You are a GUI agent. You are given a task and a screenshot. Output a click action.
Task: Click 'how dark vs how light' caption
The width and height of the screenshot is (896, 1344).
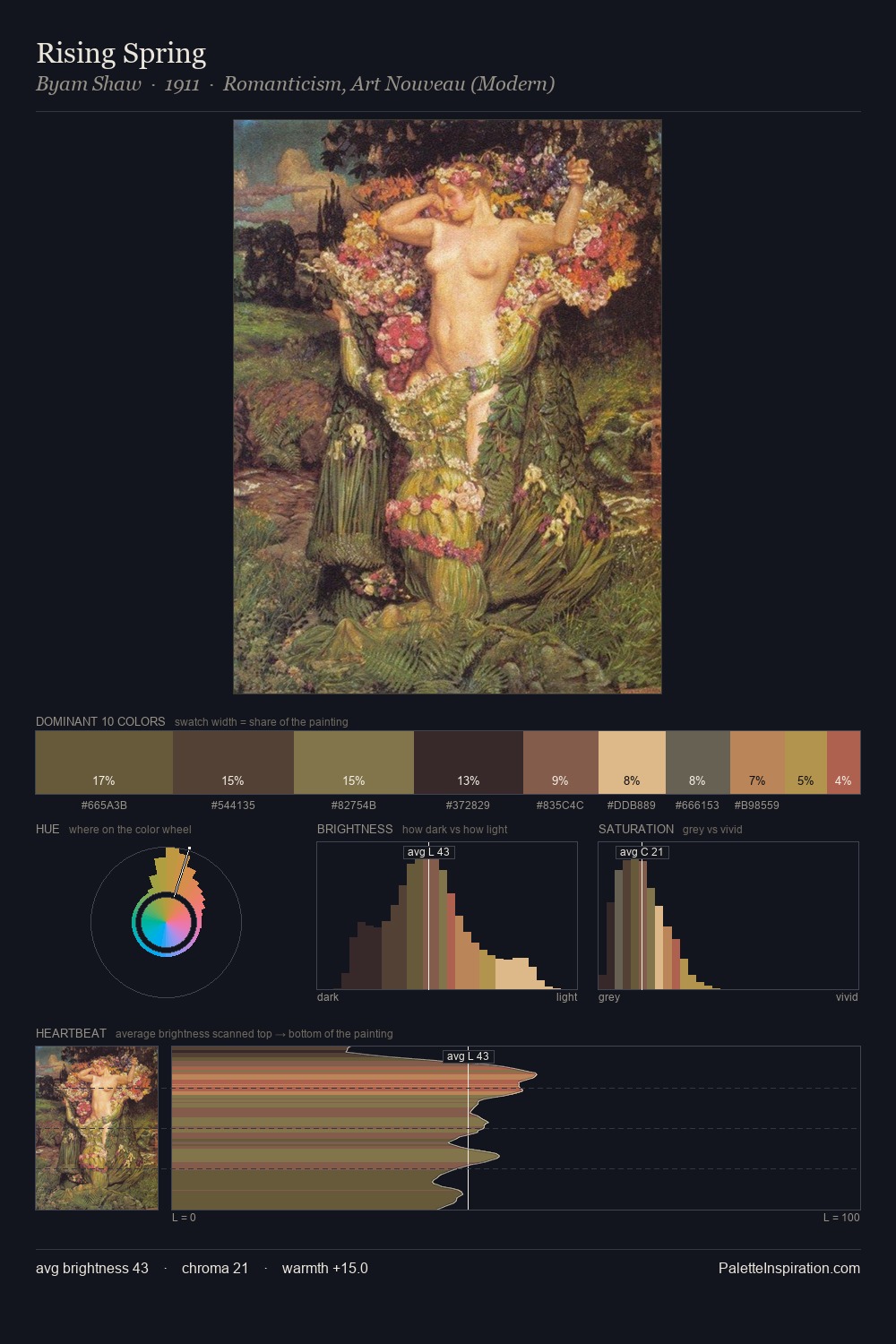tap(454, 830)
